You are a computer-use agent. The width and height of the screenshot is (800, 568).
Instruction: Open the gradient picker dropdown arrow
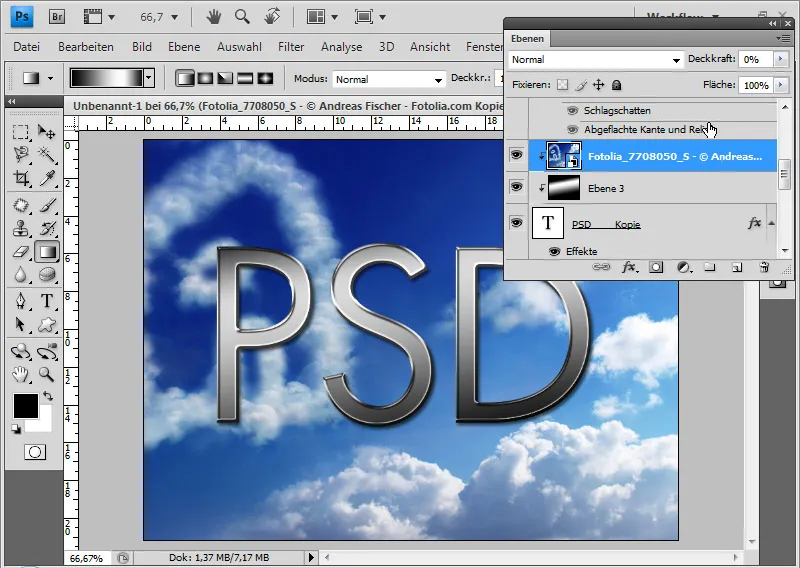pyautogui.click(x=148, y=78)
